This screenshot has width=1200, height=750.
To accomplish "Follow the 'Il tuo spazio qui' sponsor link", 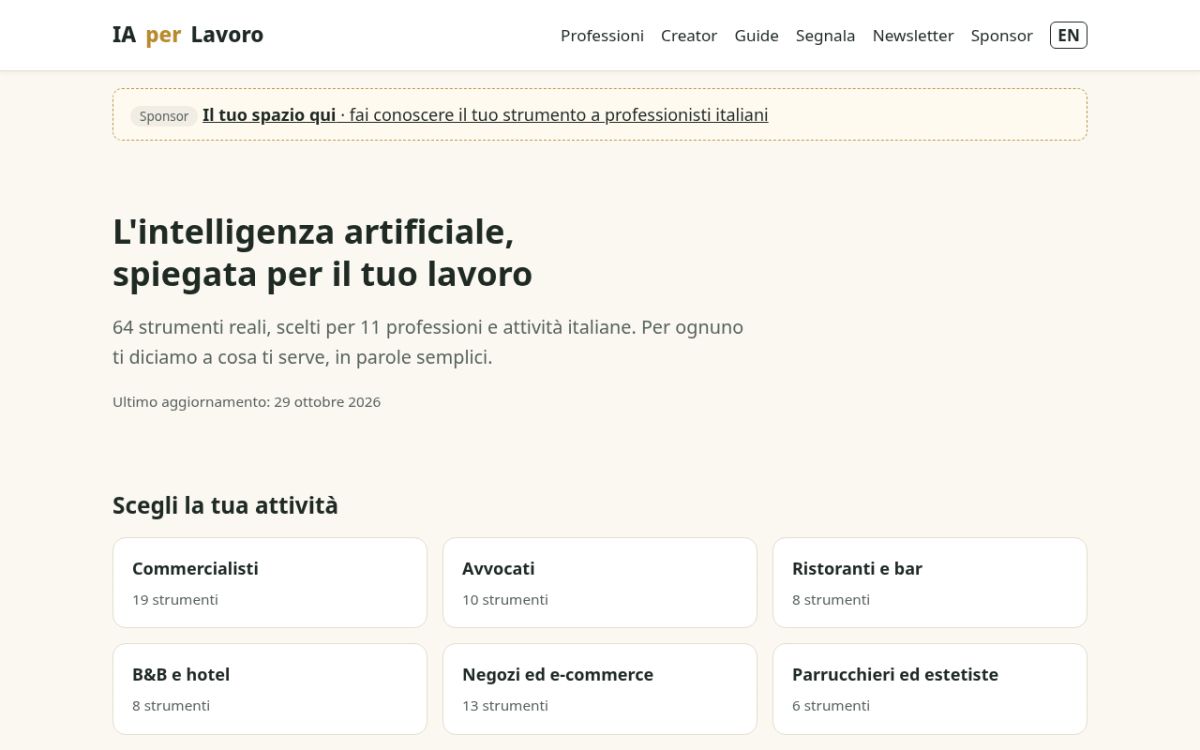I will [485, 115].
